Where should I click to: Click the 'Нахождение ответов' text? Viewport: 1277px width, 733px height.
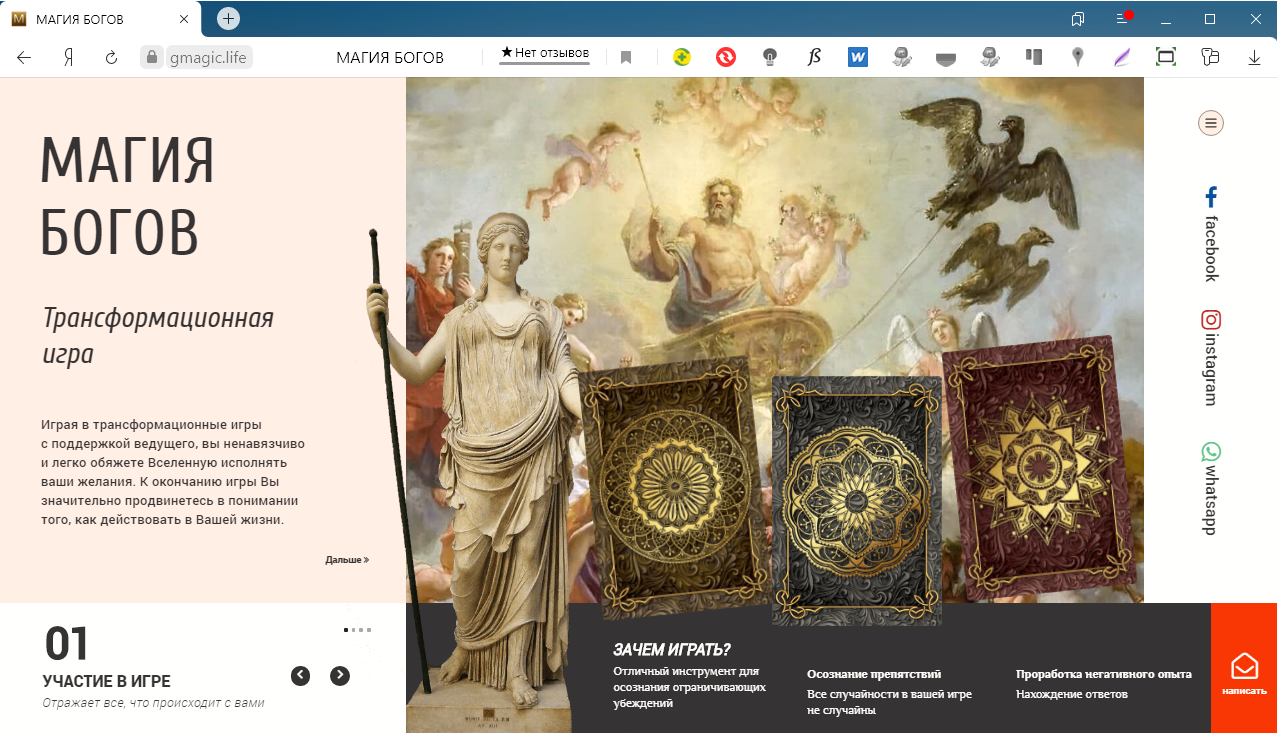click(x=1072, y=694)
